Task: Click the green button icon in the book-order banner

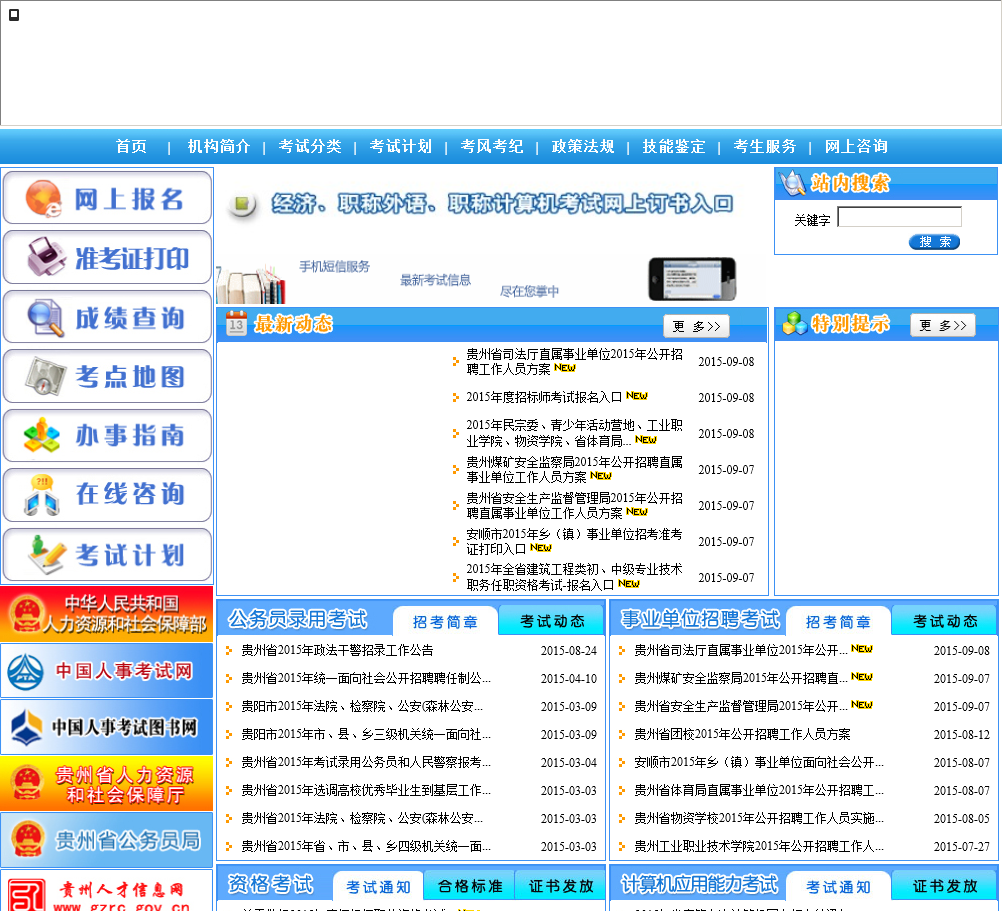Action: [242, 204]
